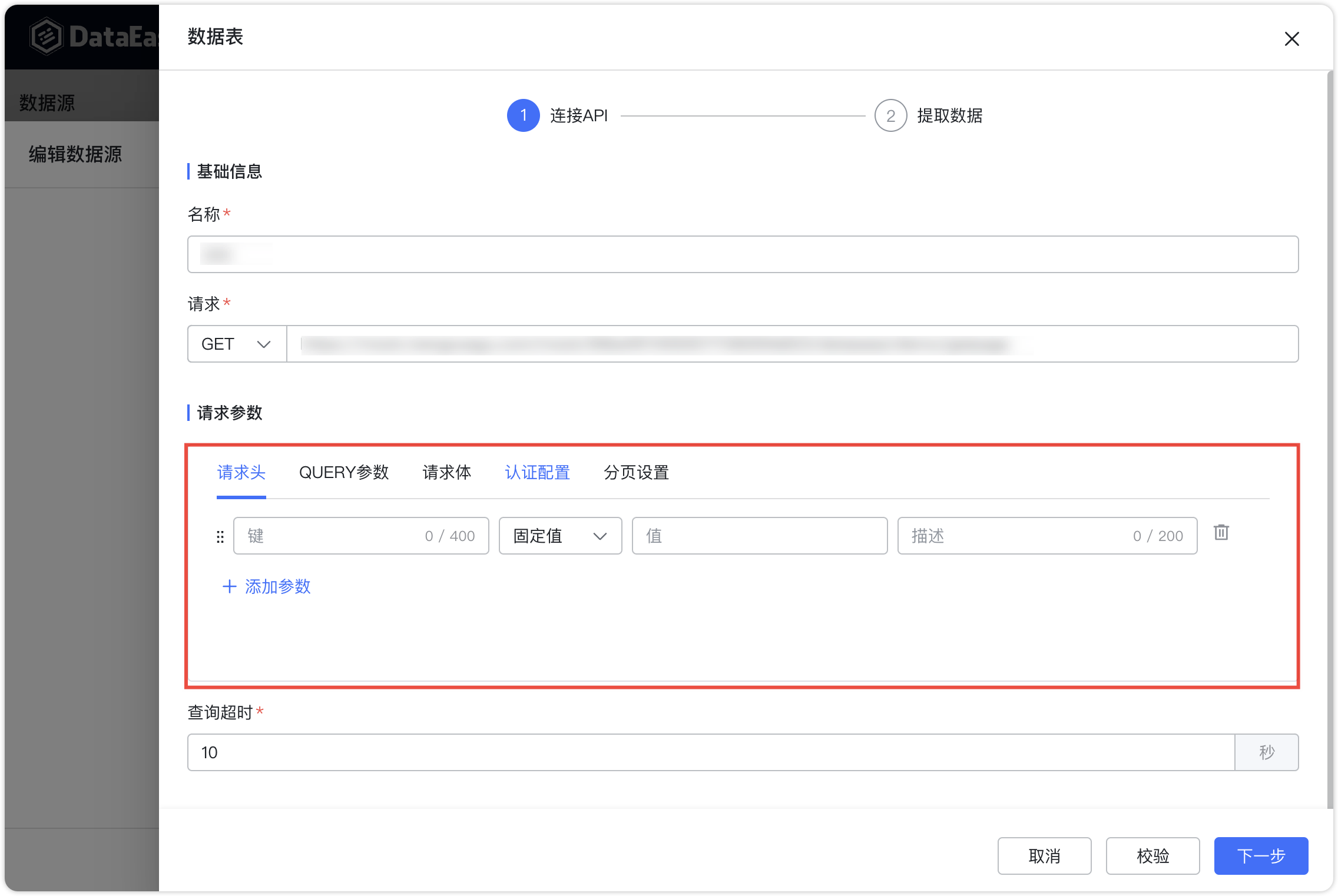Screen dimensions: 1338x896
Task: Open the GET request method dropdown
Action: pos(236,344)
